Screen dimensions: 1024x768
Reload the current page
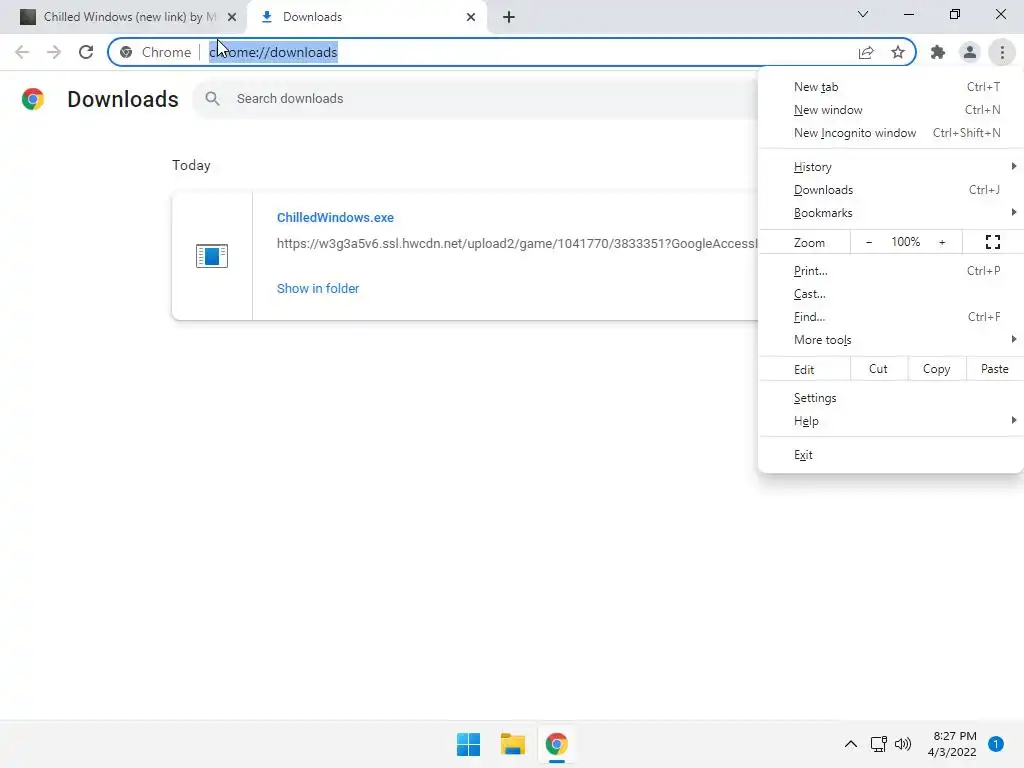click(86, 52)
